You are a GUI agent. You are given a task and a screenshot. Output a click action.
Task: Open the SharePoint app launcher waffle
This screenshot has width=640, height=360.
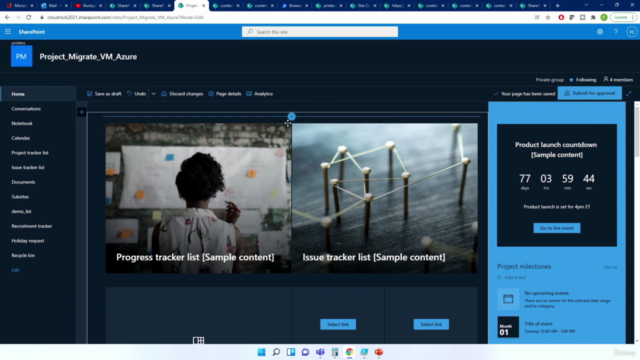click(x=8, y=32)
